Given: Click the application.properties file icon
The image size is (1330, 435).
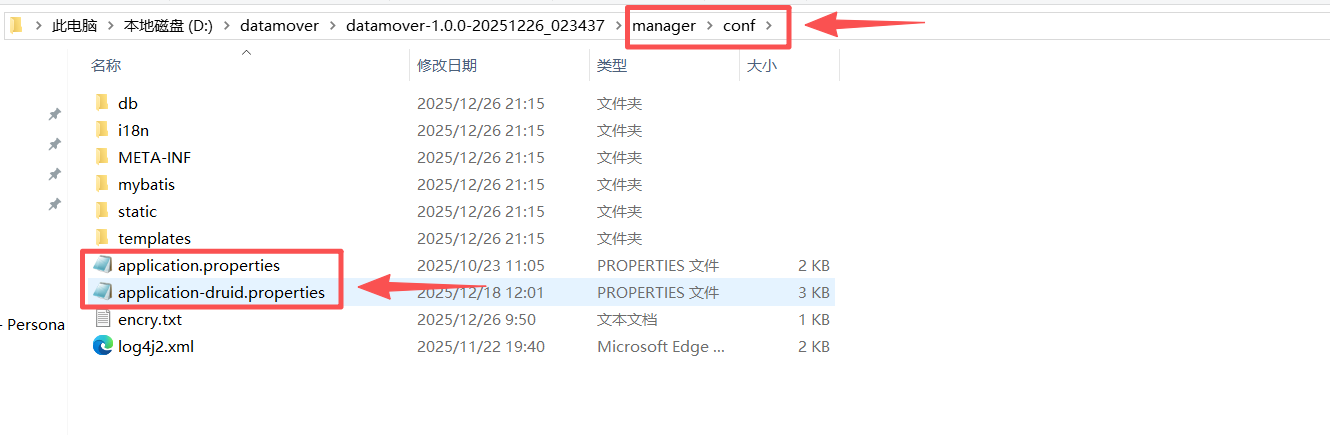Looking at the screenshot, I should pos(102,265).
